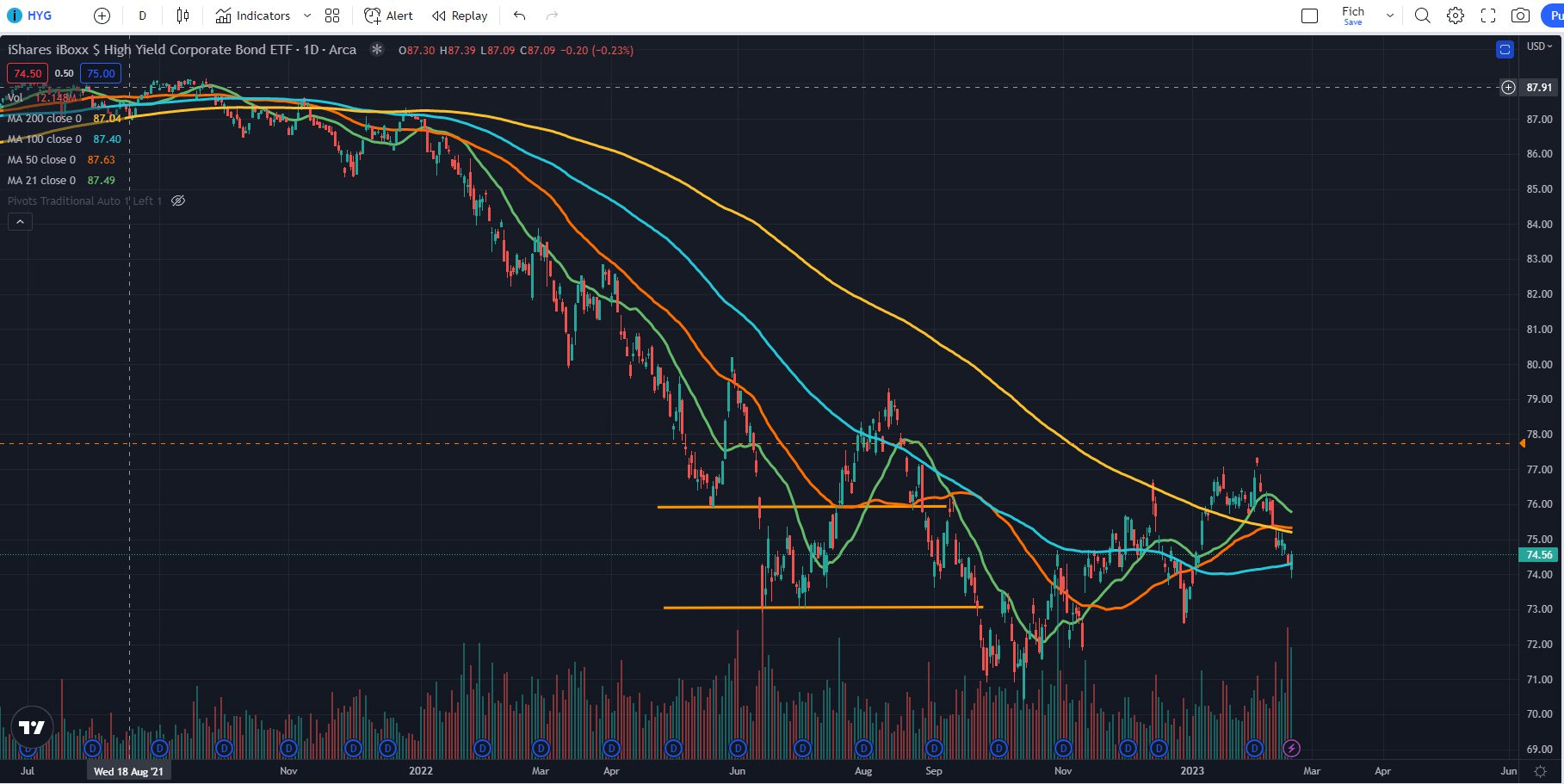The height and width of the screenshot is (784, 1564).
Task: Toggle visibility of Pivots Traditional indicator
Action: 178,201
